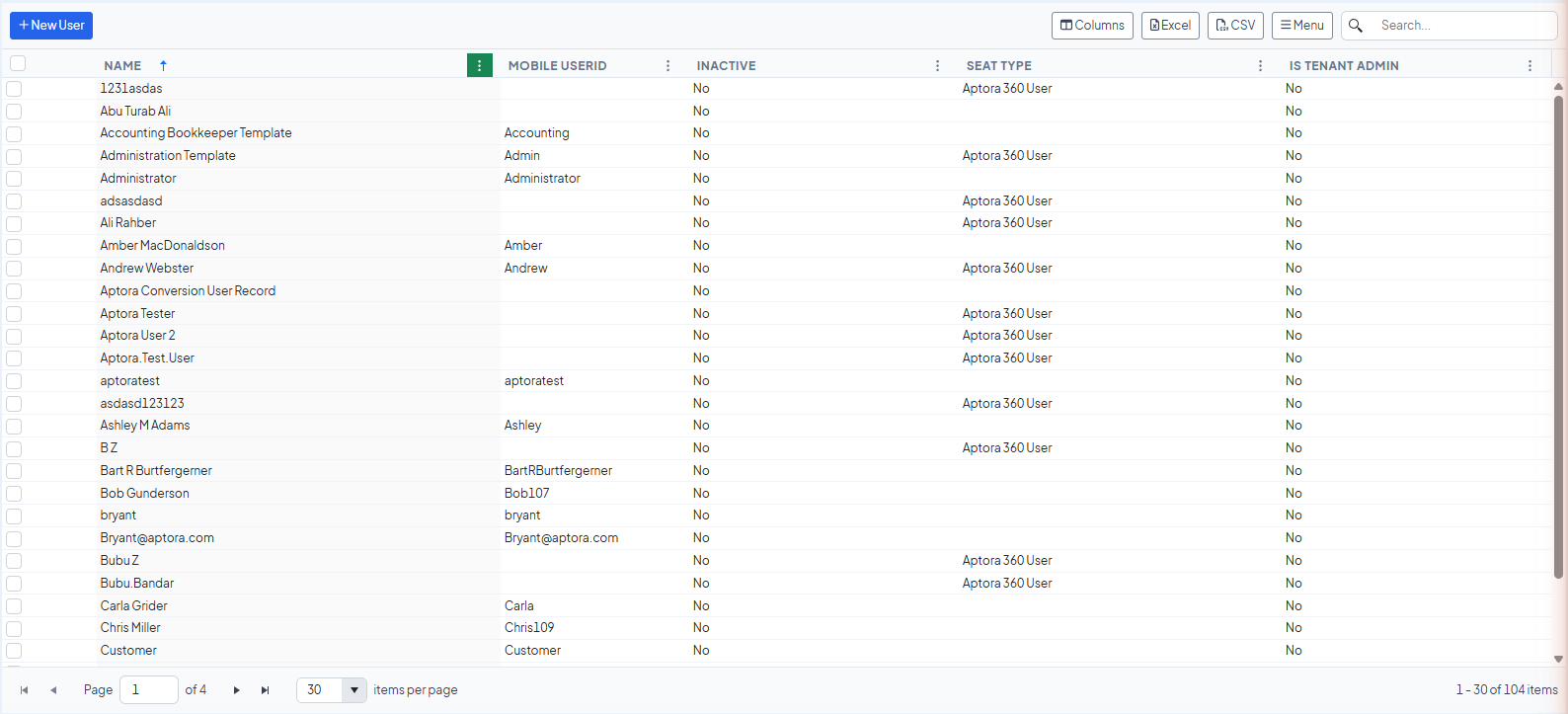Viewport: 1568px width, 714px height.
Task: Select the Bob Gunderson row checkbox
Action: click(14, 494)
